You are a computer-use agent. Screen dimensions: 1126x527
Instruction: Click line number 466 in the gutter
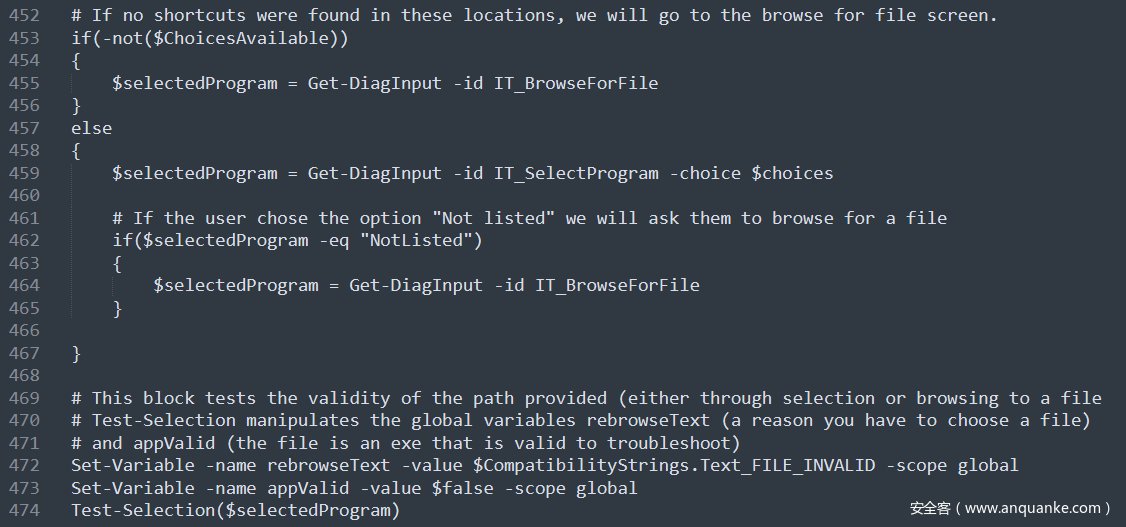(x=24, y=330)
